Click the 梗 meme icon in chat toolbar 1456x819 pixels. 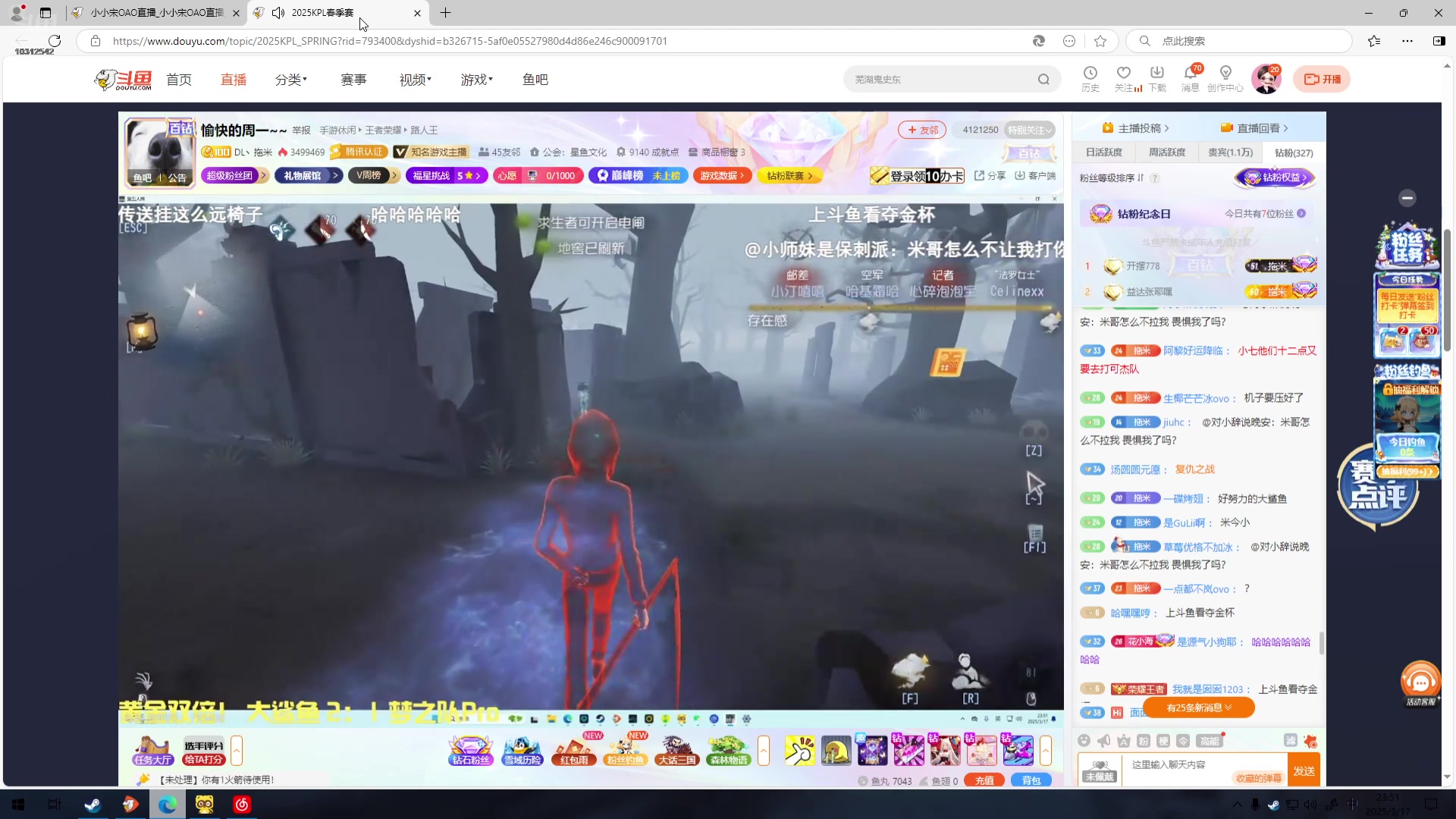tap(1163, 741)
